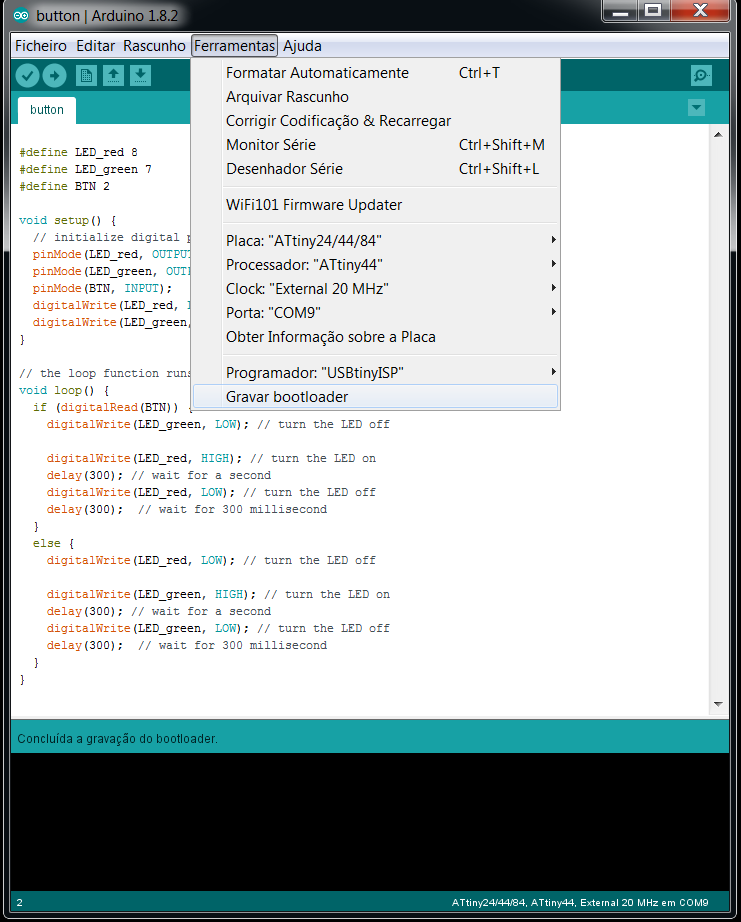This screenshot has width=741, height=922.
Task: Choose Arquivar Rascunho
Action: pyautogui.click(x=376, y=97)
